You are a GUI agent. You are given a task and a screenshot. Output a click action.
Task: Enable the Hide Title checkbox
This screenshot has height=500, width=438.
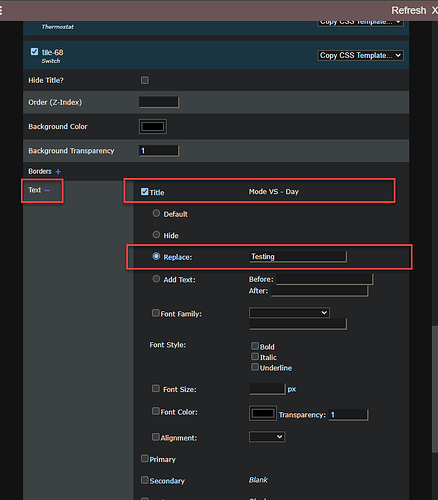pos(145,80)
